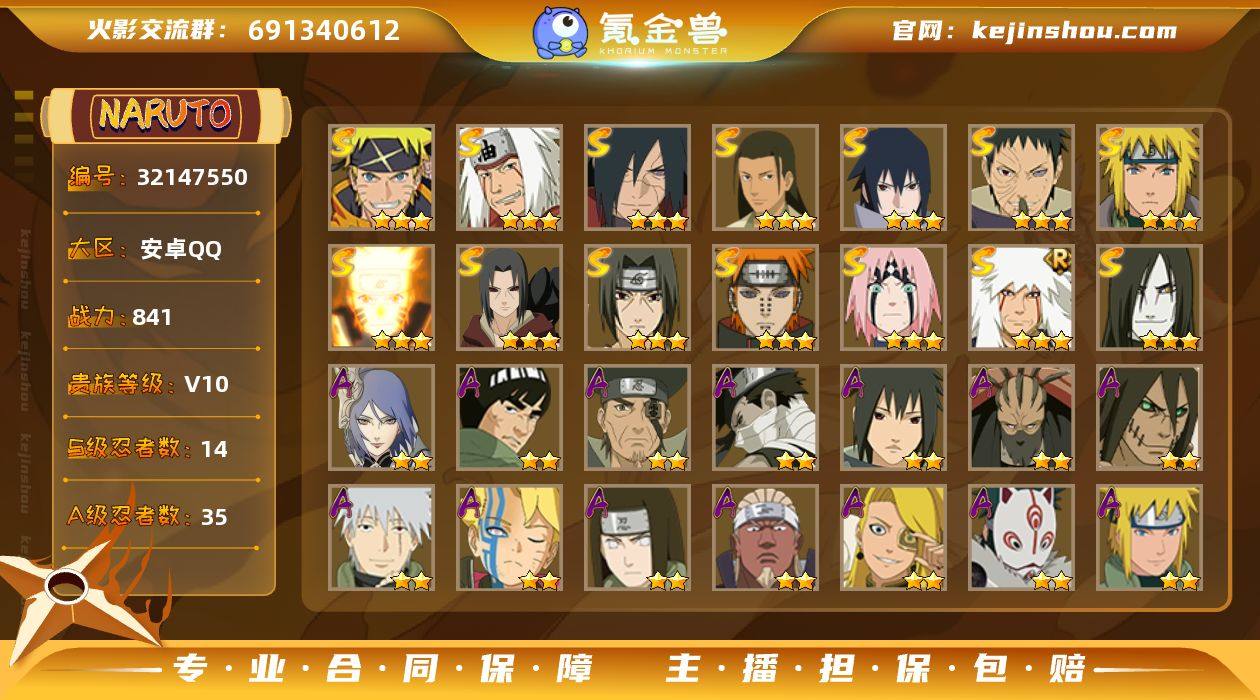Select orange-haired Pain character portrait
Screen dimensions: 1260x700
pyautogui.click(x=765, y=298)
